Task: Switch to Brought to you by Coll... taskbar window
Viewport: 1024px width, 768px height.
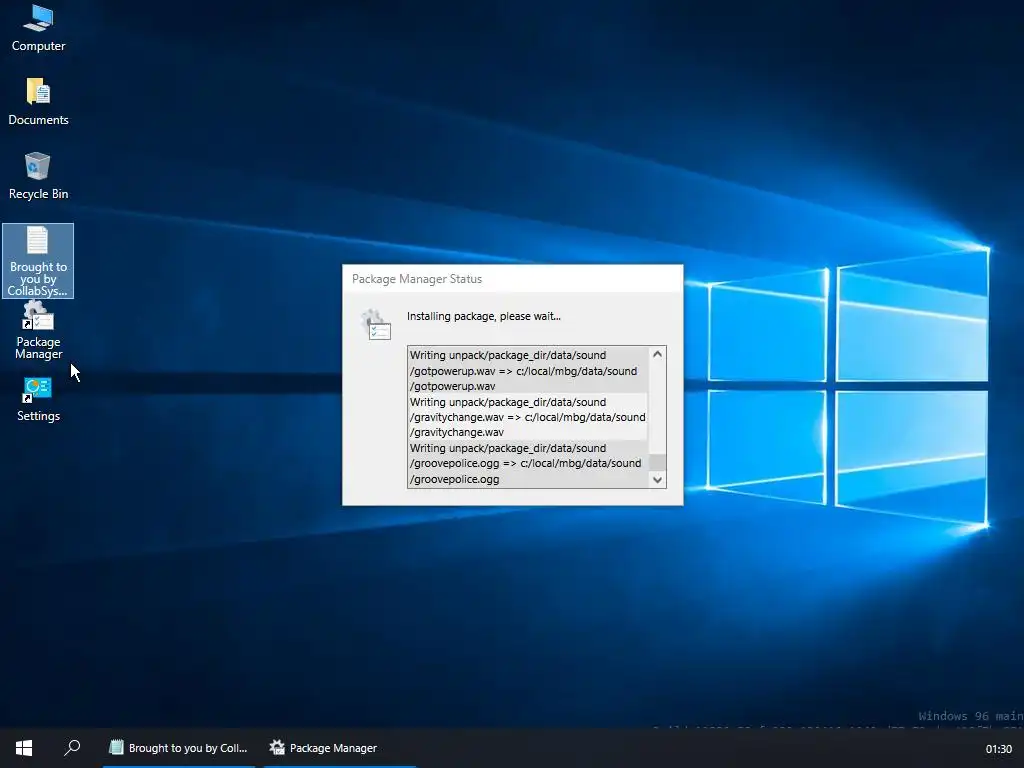Action: click(179, 748)
